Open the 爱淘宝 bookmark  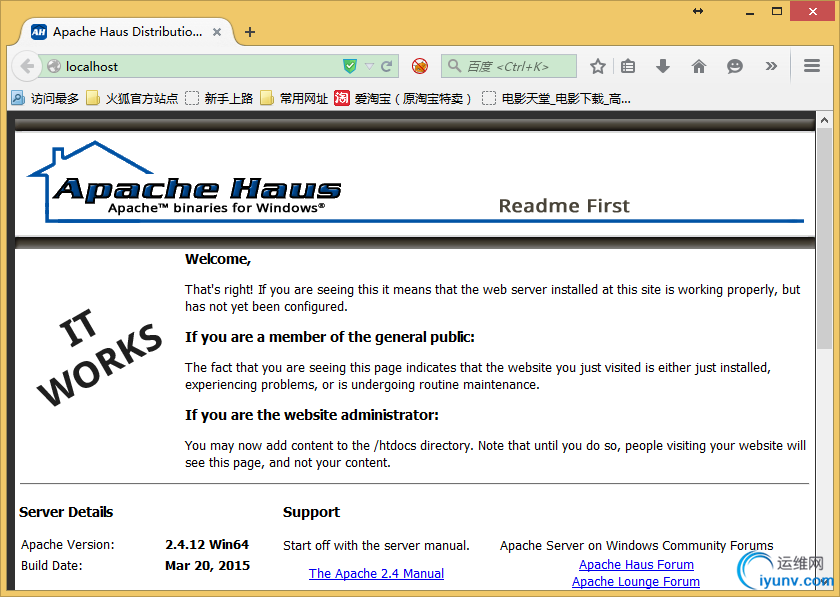(x=403, y=99)
